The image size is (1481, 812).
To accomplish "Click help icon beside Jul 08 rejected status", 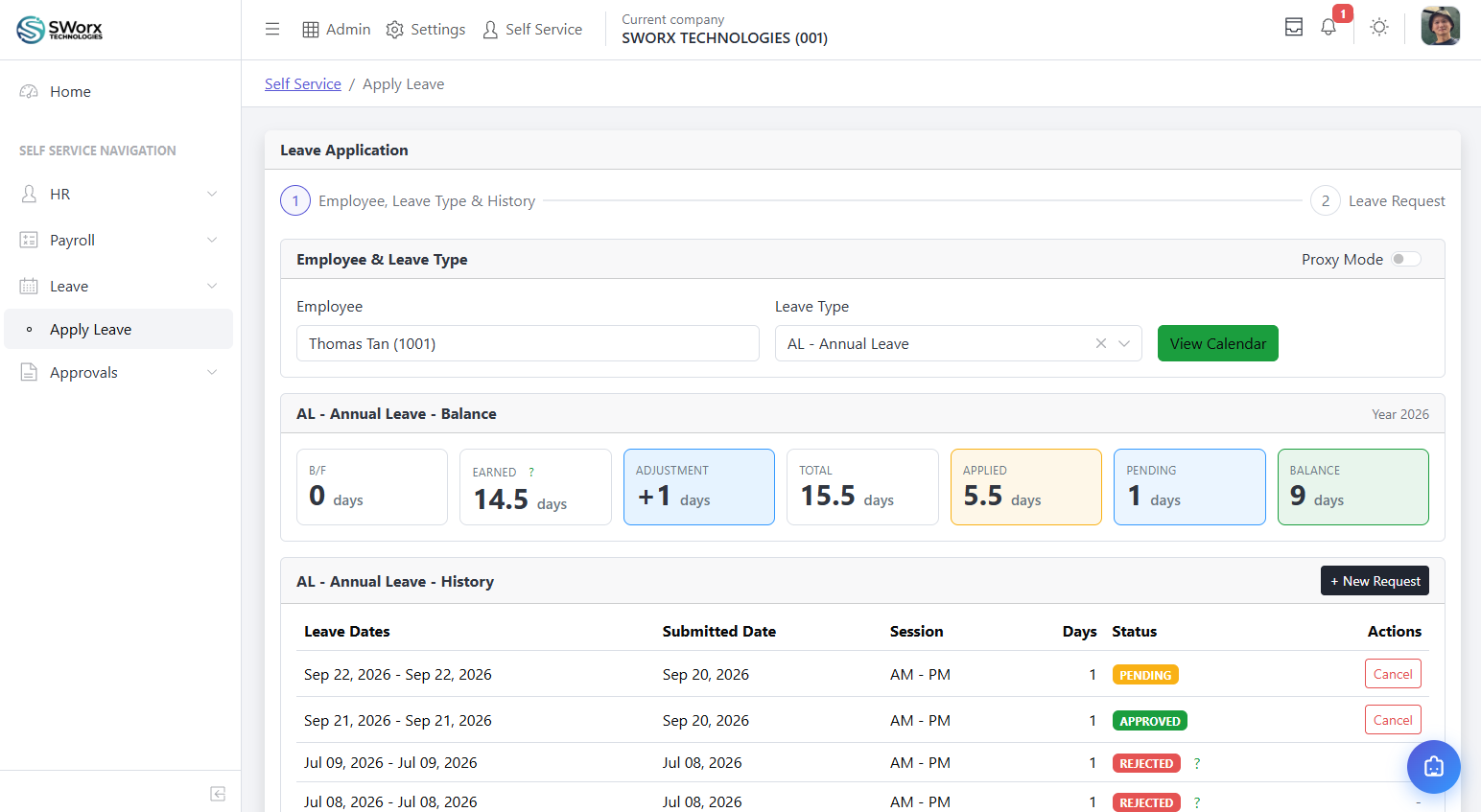I will pos(1197,803).
